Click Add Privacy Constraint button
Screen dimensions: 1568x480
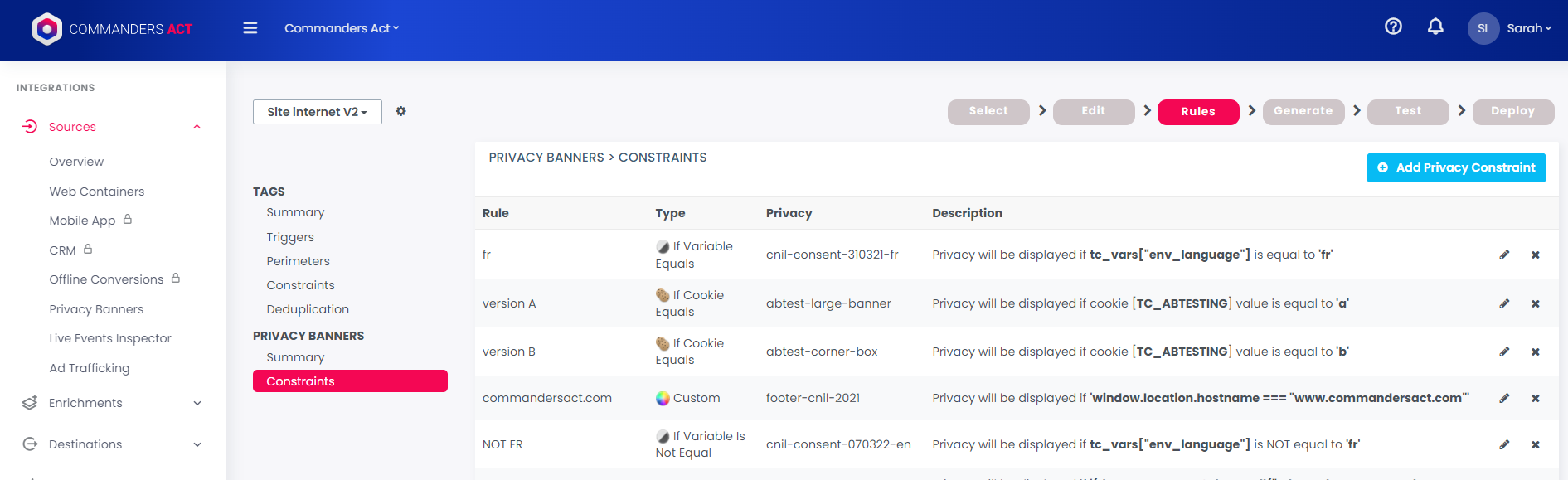pyautogui.click(x=1455, y=167)
